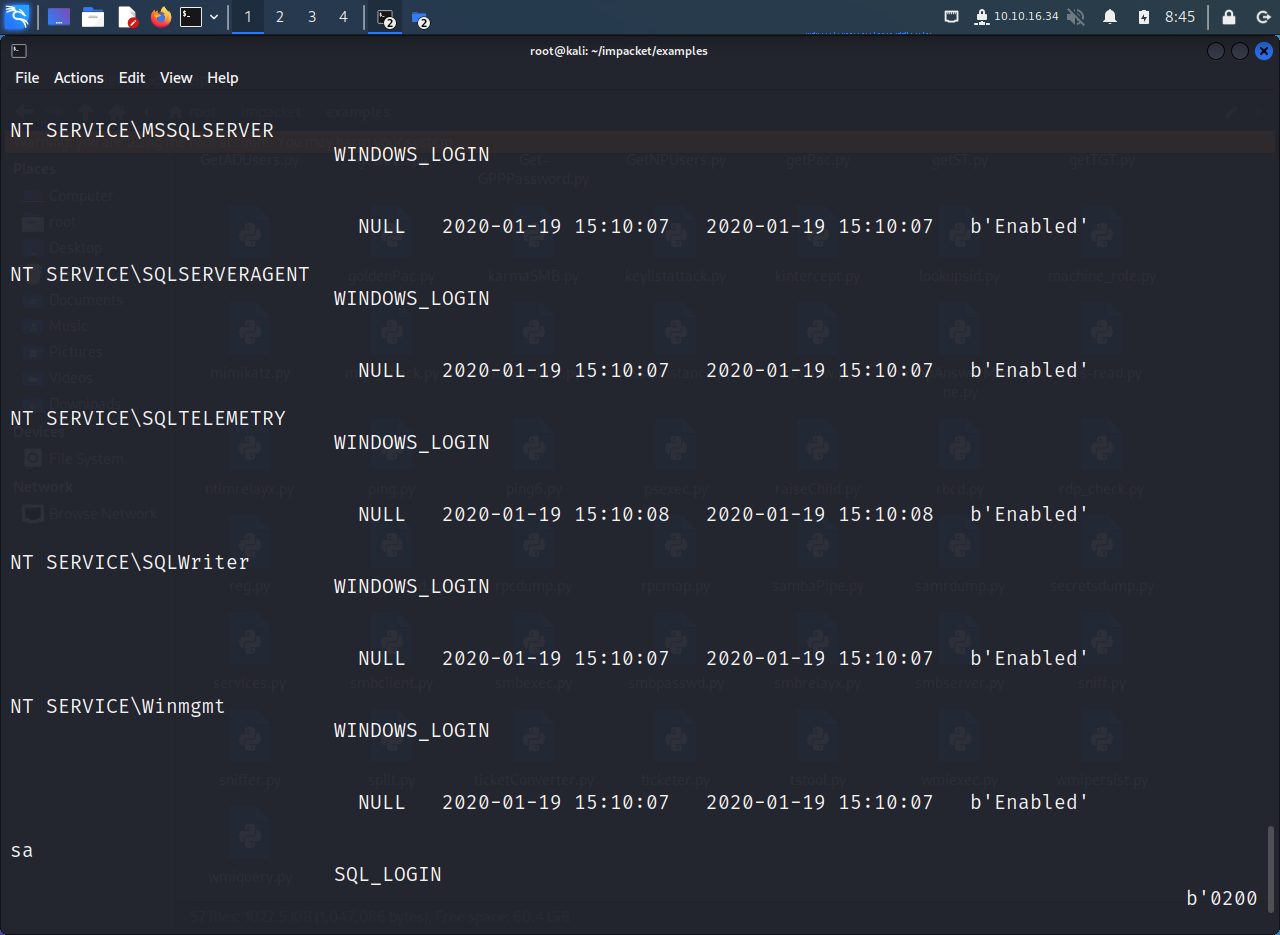The image size is (1280, 935).
Task: Open the File menu
Action: [x=27, y=78]
